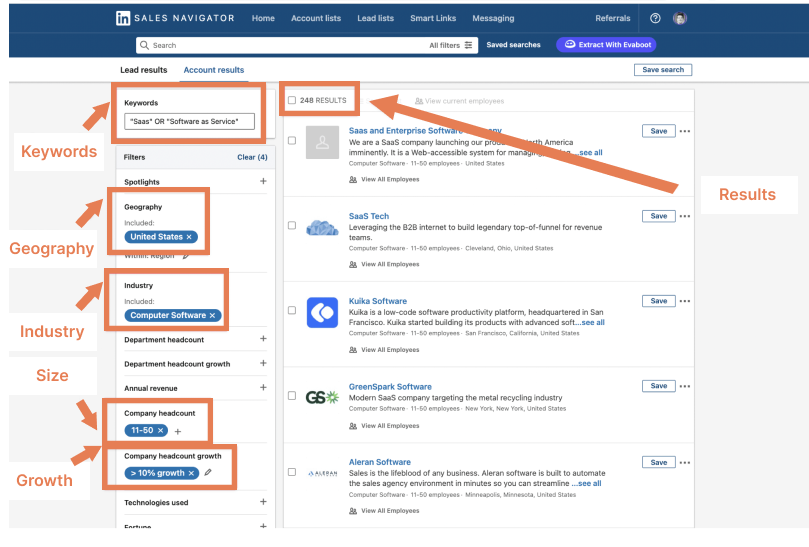
Task: Expand Aleran description with see all
Action: (x=587, y=484)
